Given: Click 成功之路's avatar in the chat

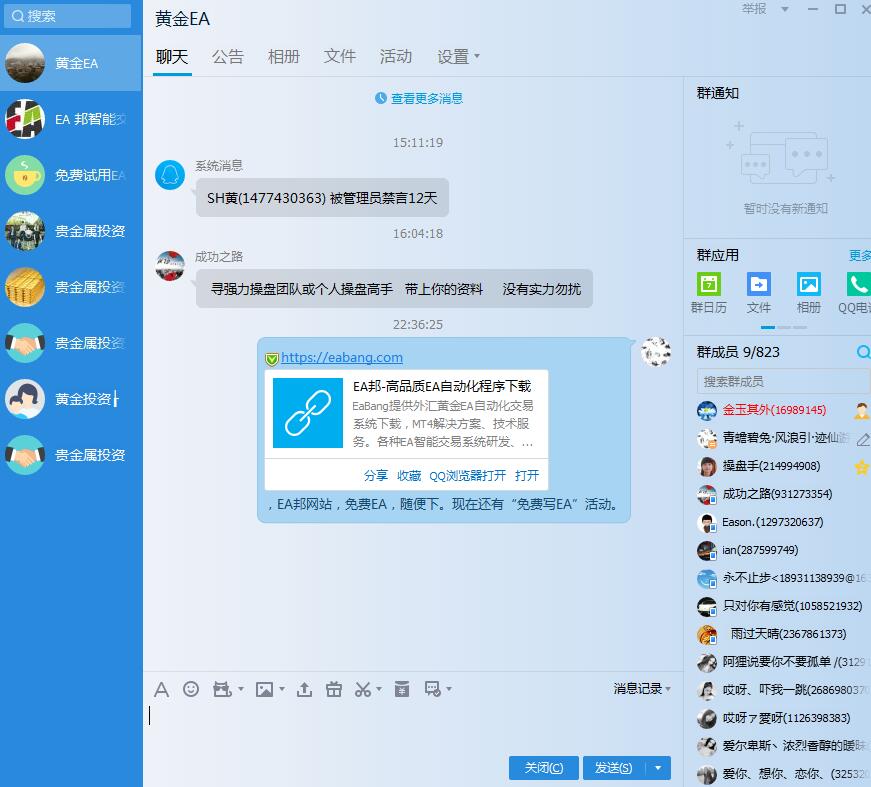Looking at the screenshot, I should 170,265.
